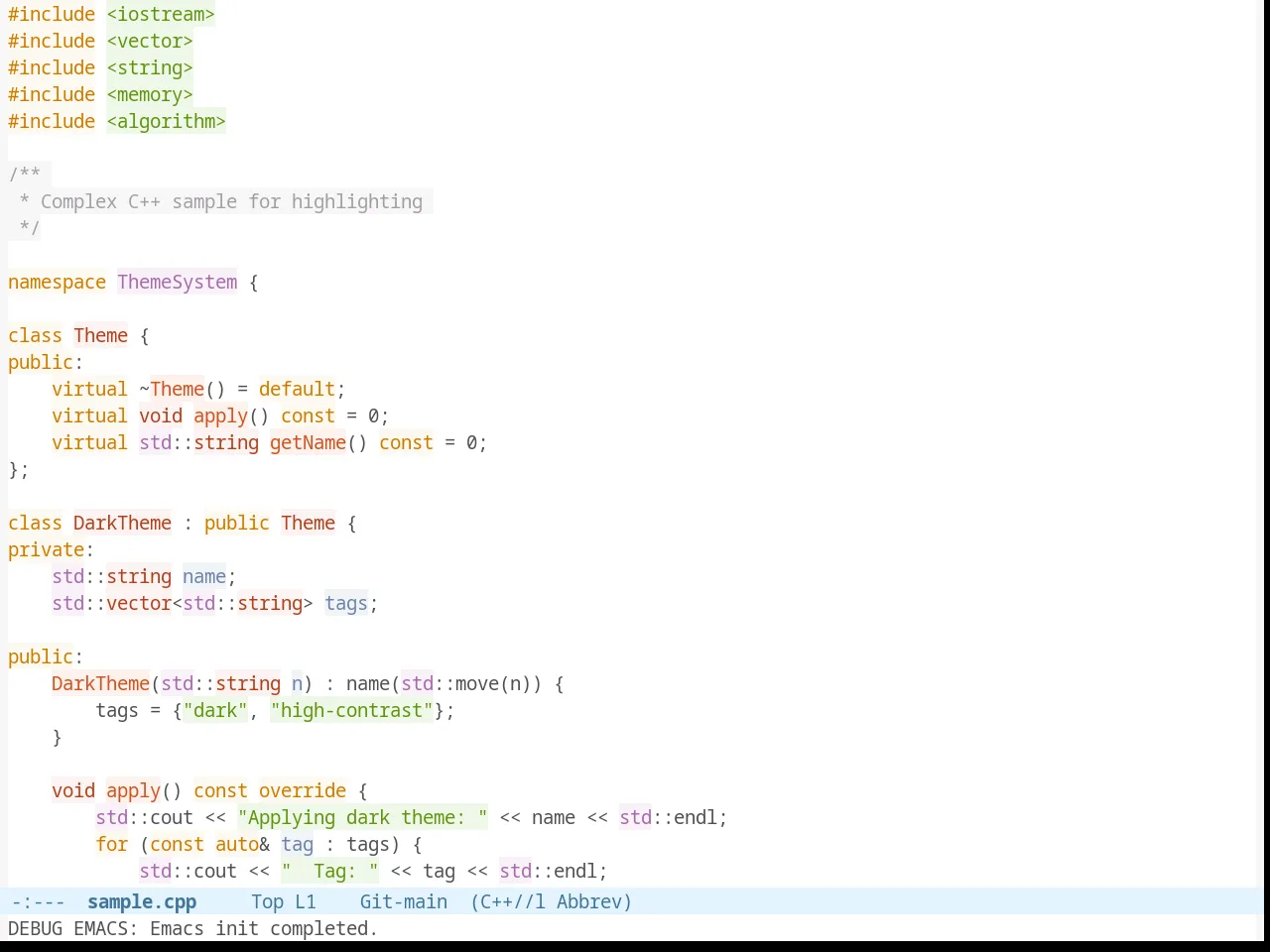Click the DarkTheme class declaration name
The image size is (1270, 952).
tap(122, 523)
